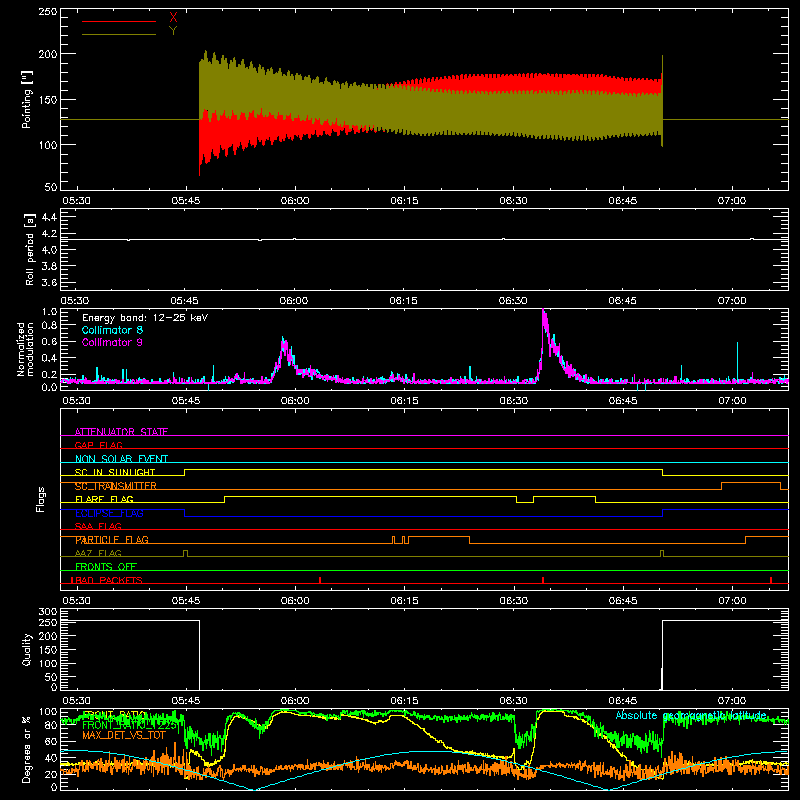Click the BAD_PACKETS spike near 07:05

pyautogui.click(x=771, y=580)
